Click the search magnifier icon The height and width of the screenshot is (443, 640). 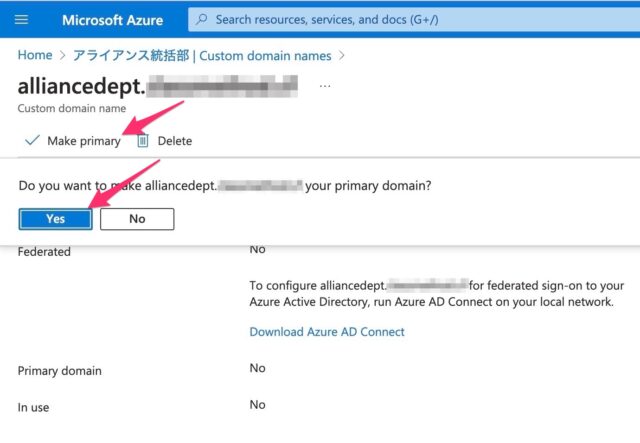[x=202, y=19]
